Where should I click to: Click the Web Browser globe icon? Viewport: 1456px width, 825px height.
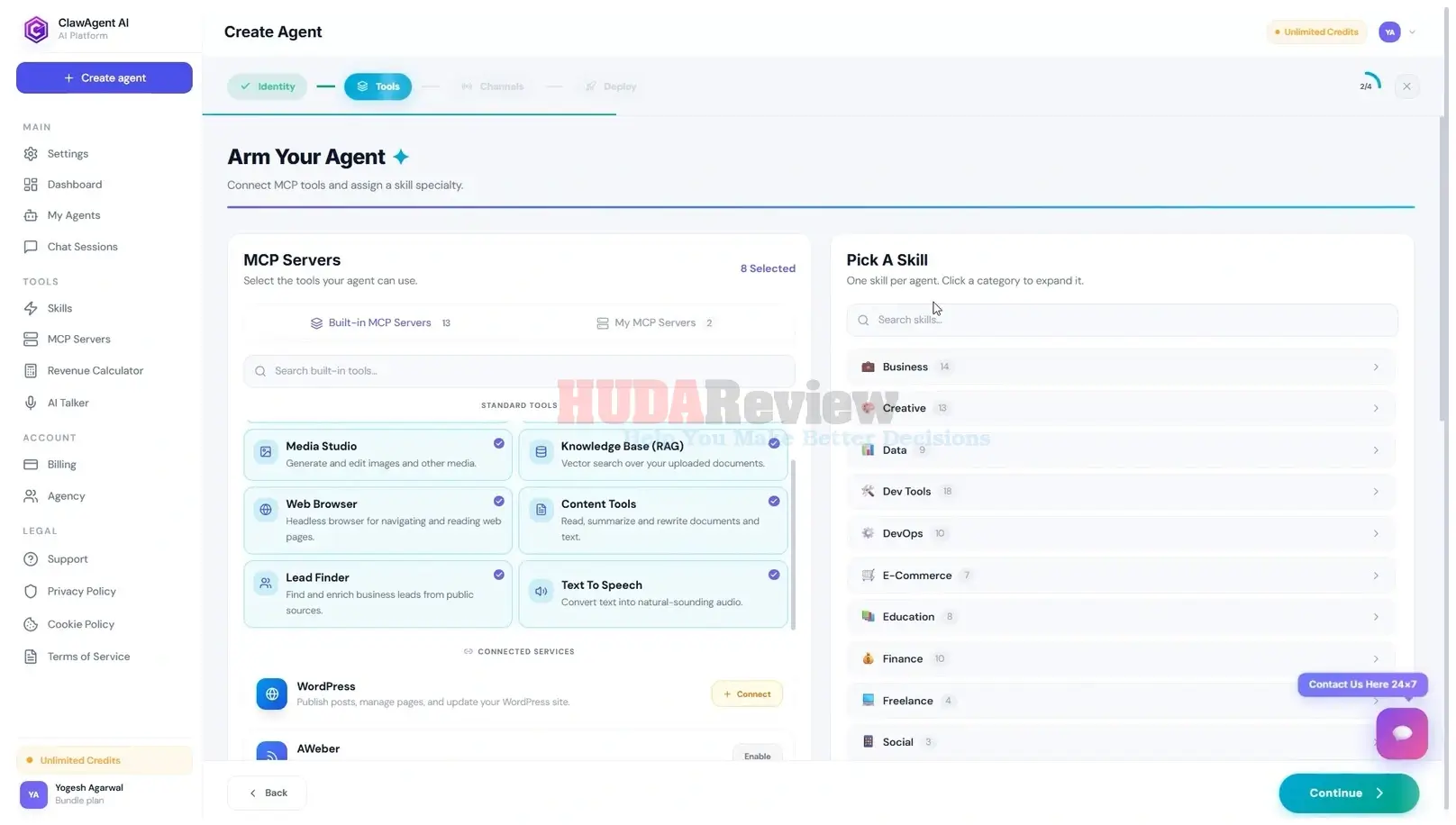click(266, 510)
